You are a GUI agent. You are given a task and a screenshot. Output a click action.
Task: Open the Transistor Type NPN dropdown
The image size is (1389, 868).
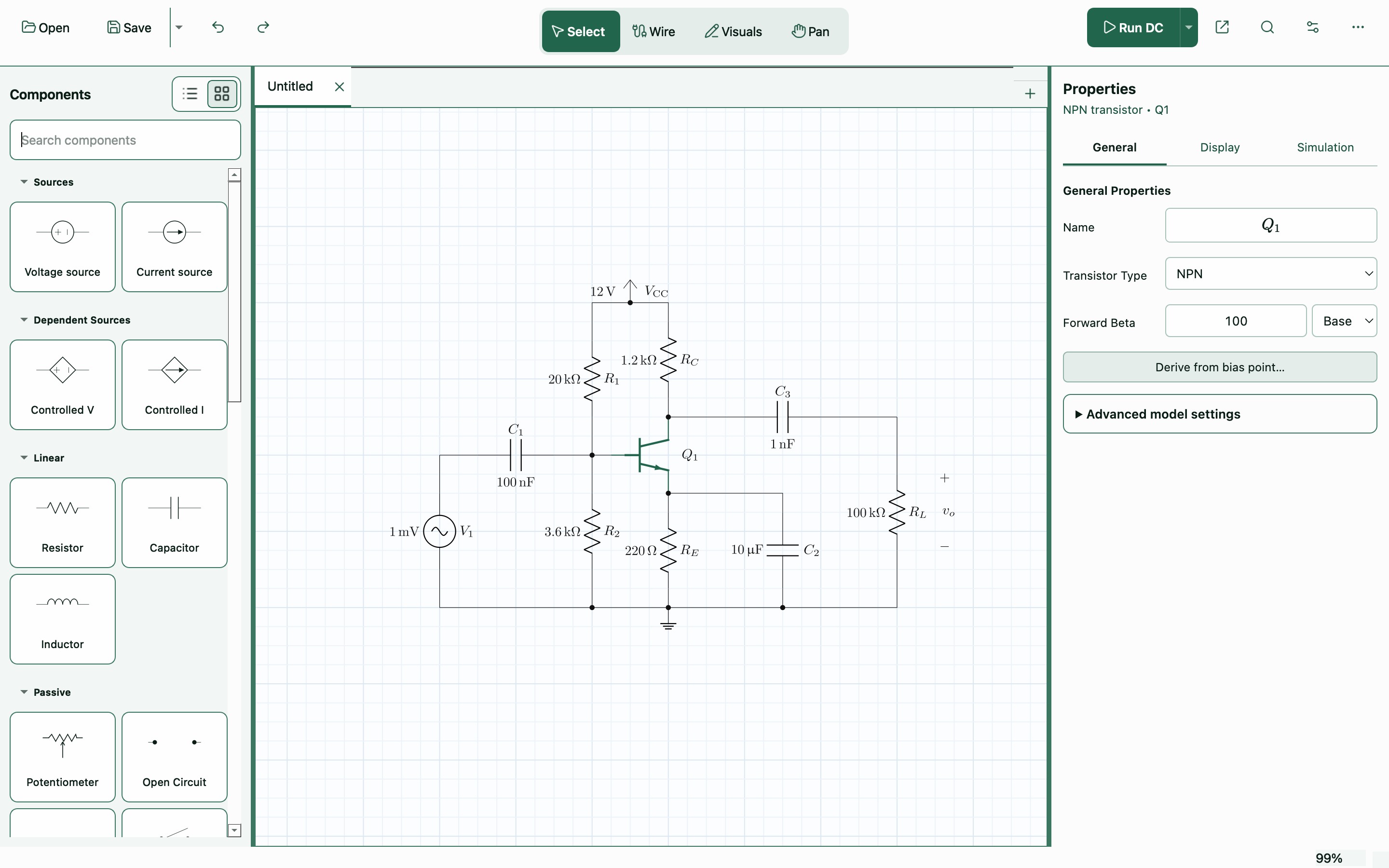(x=1271, y=274)
